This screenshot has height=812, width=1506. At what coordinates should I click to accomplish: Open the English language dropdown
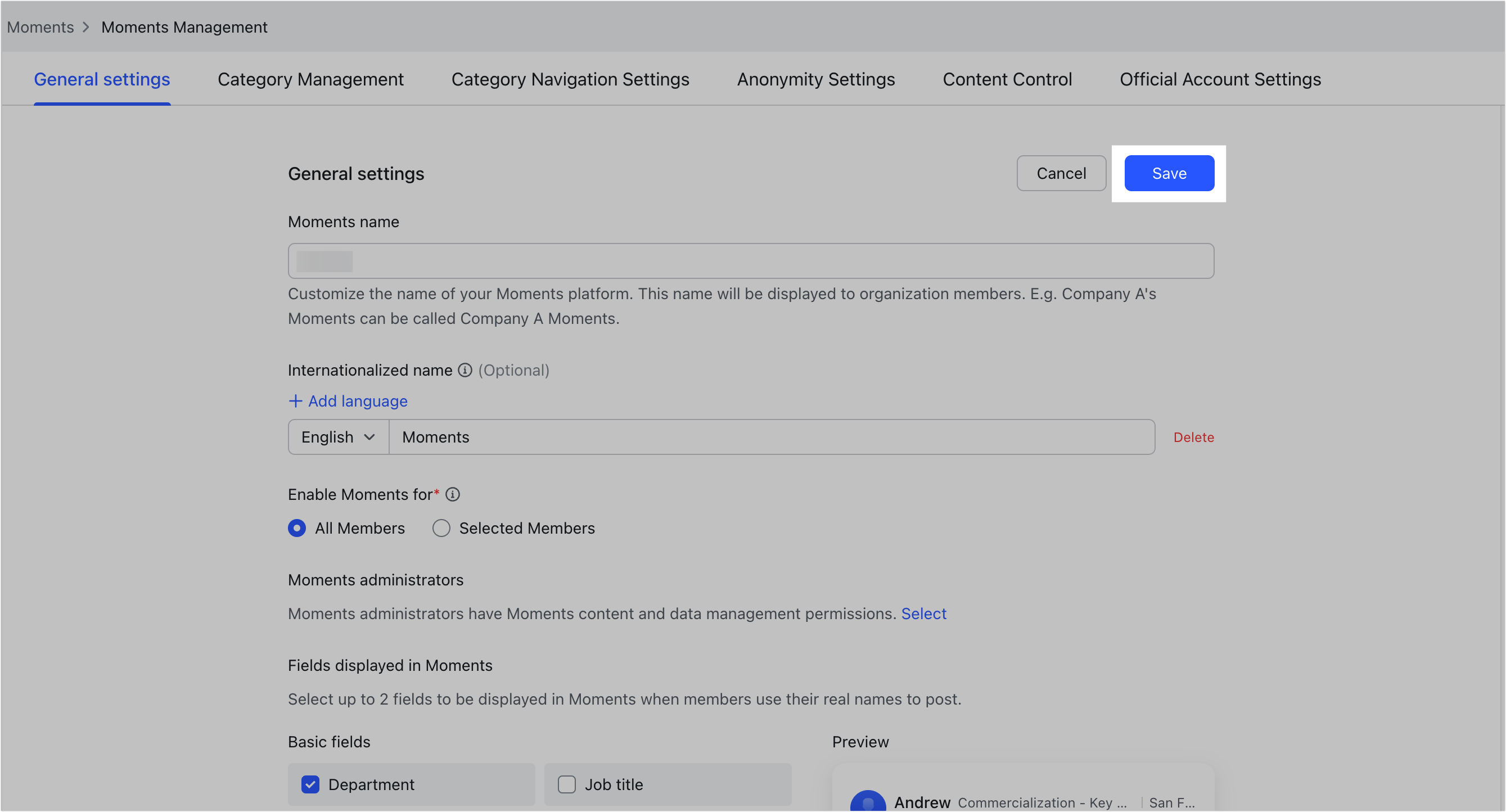[339, 437]
